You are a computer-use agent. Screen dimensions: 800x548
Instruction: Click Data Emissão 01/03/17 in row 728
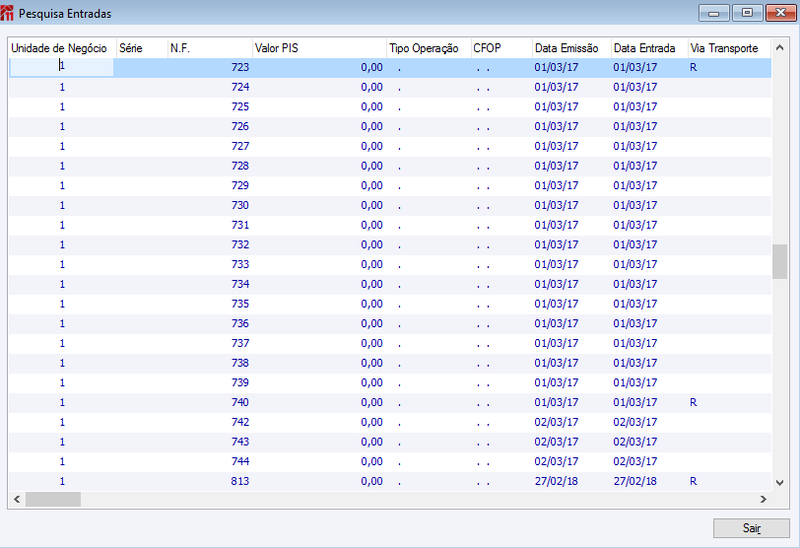[556, 166]
